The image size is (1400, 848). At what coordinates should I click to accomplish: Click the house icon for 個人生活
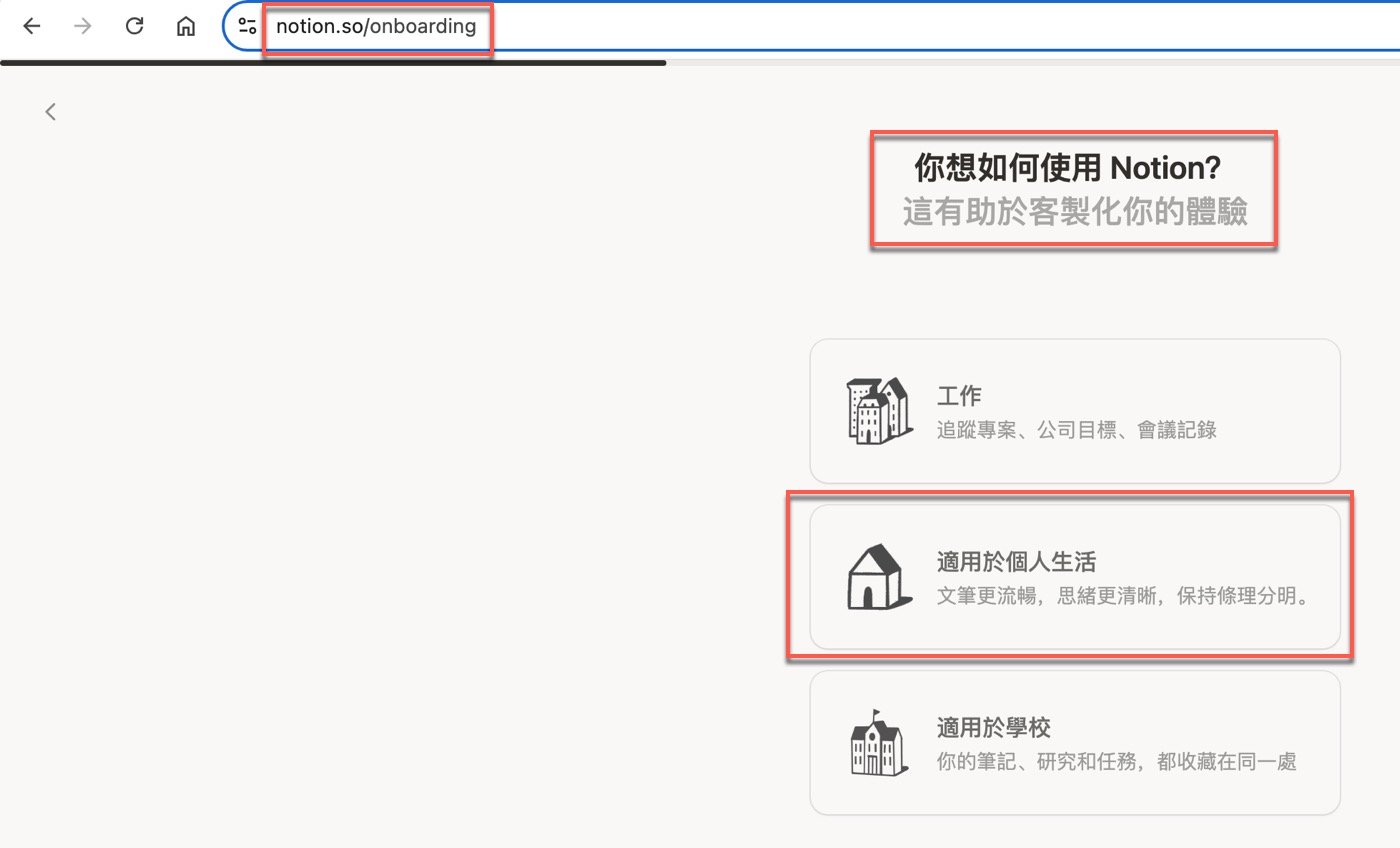[879, 576]
